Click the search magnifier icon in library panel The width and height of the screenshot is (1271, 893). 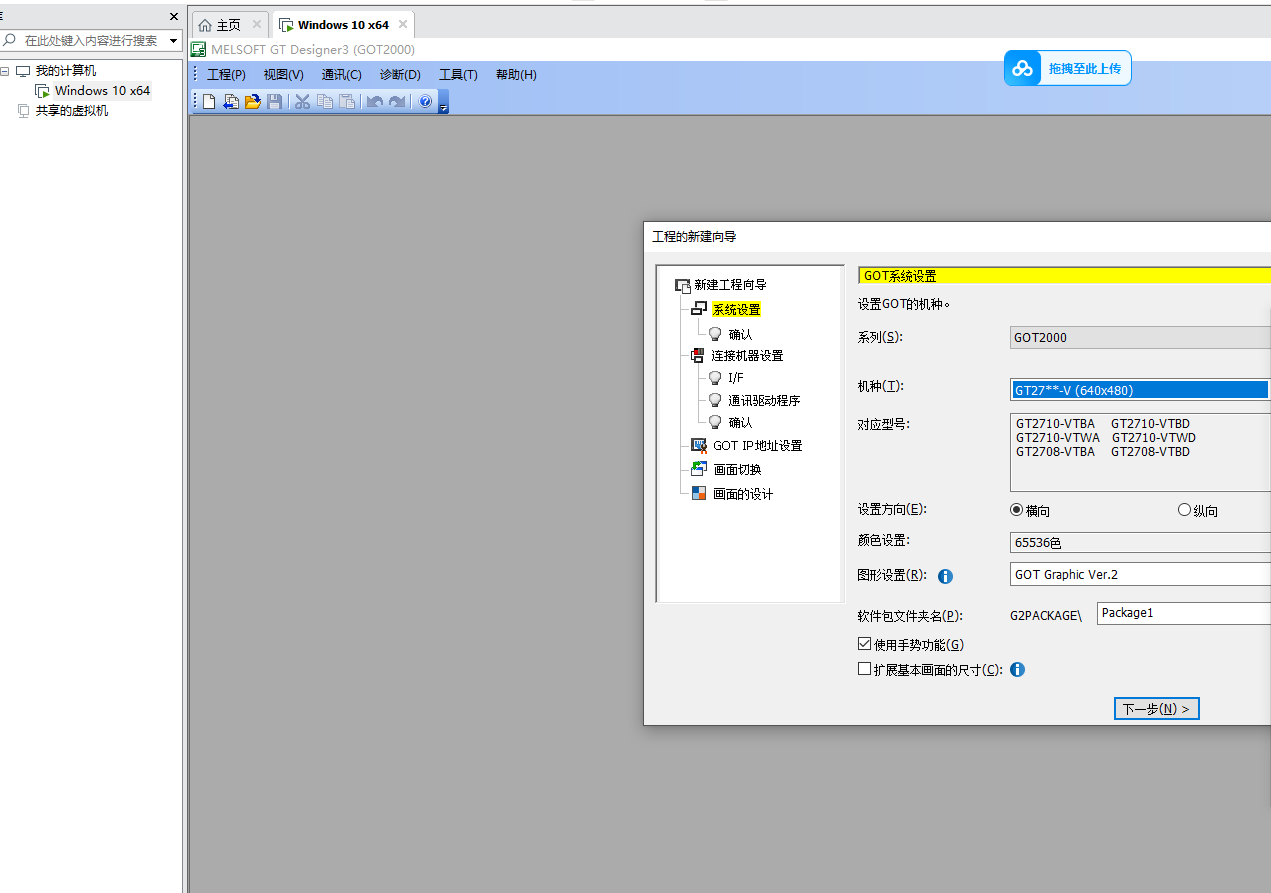(10, 40)
